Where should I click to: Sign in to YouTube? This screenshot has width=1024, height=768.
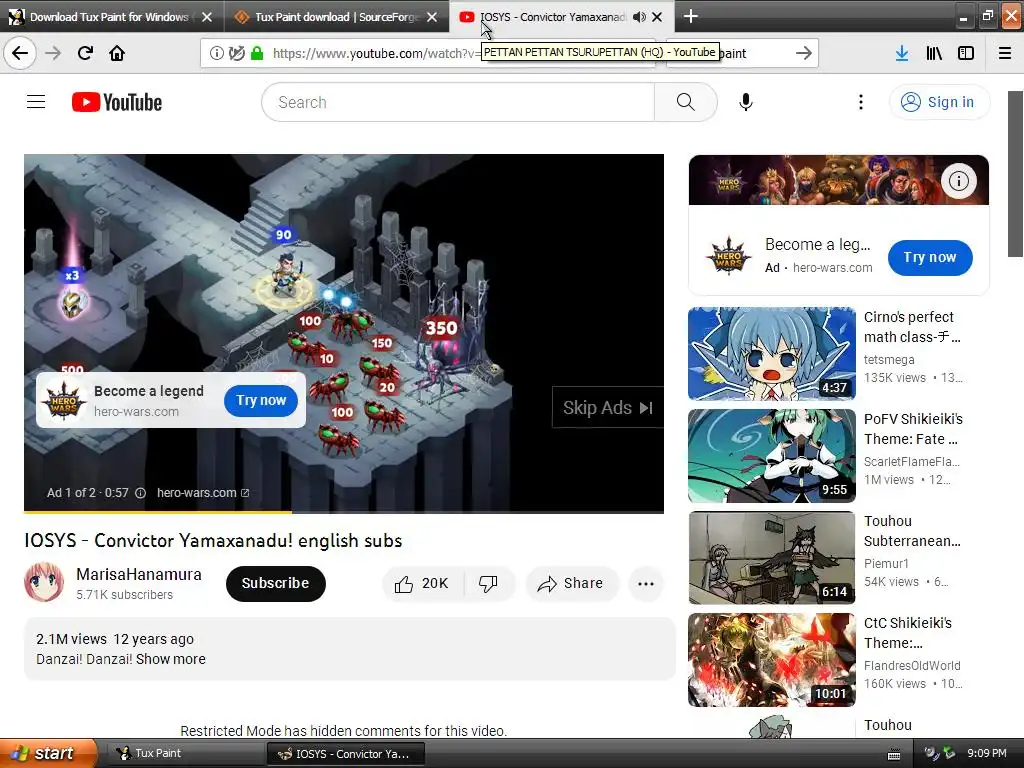pos(939,102)
